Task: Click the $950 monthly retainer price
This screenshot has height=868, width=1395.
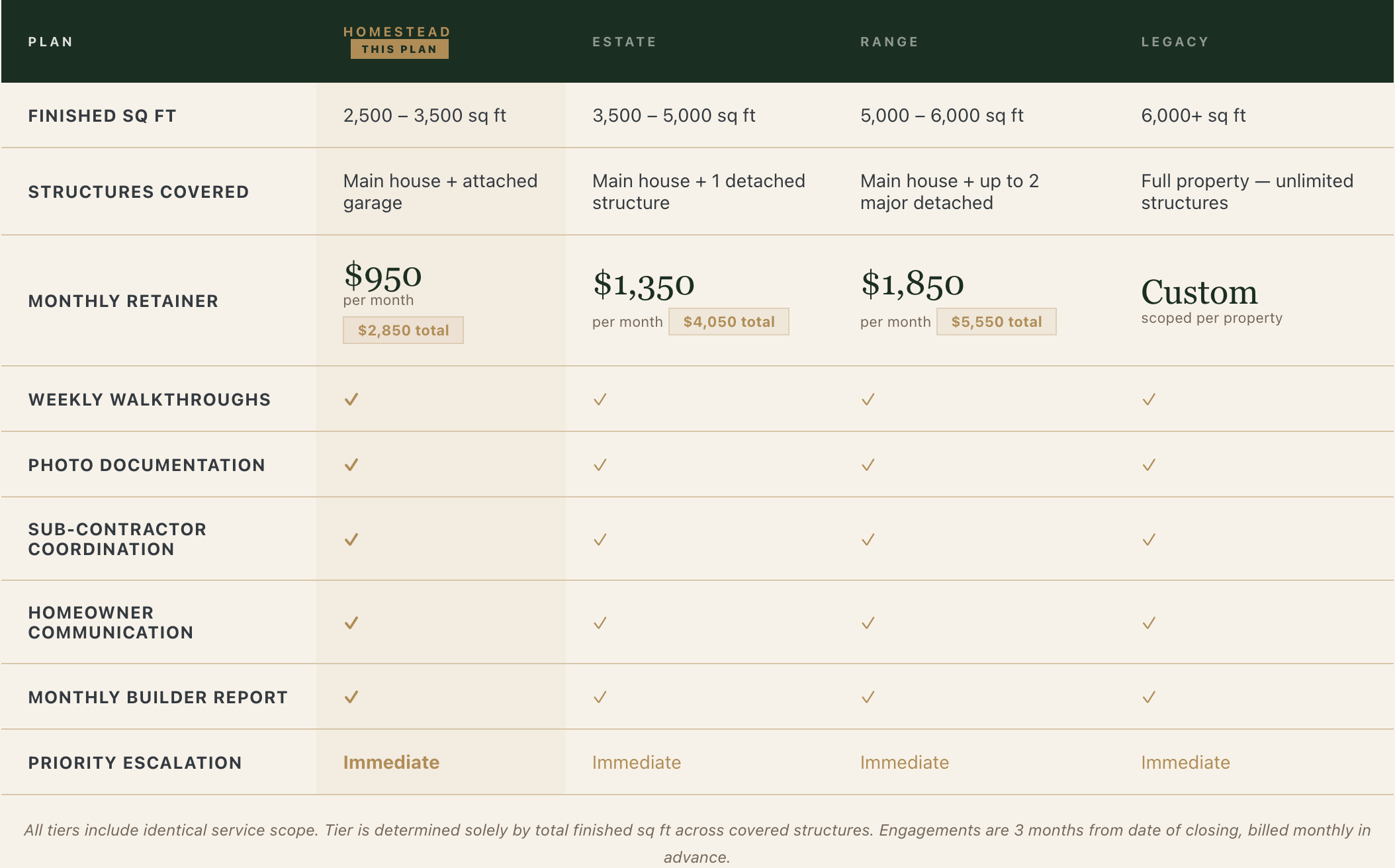Action: coord(382,277)
